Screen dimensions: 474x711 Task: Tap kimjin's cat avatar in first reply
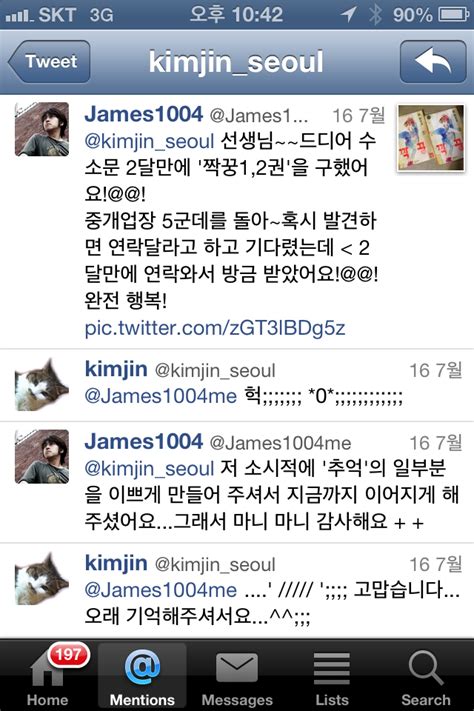pos(42,385)
